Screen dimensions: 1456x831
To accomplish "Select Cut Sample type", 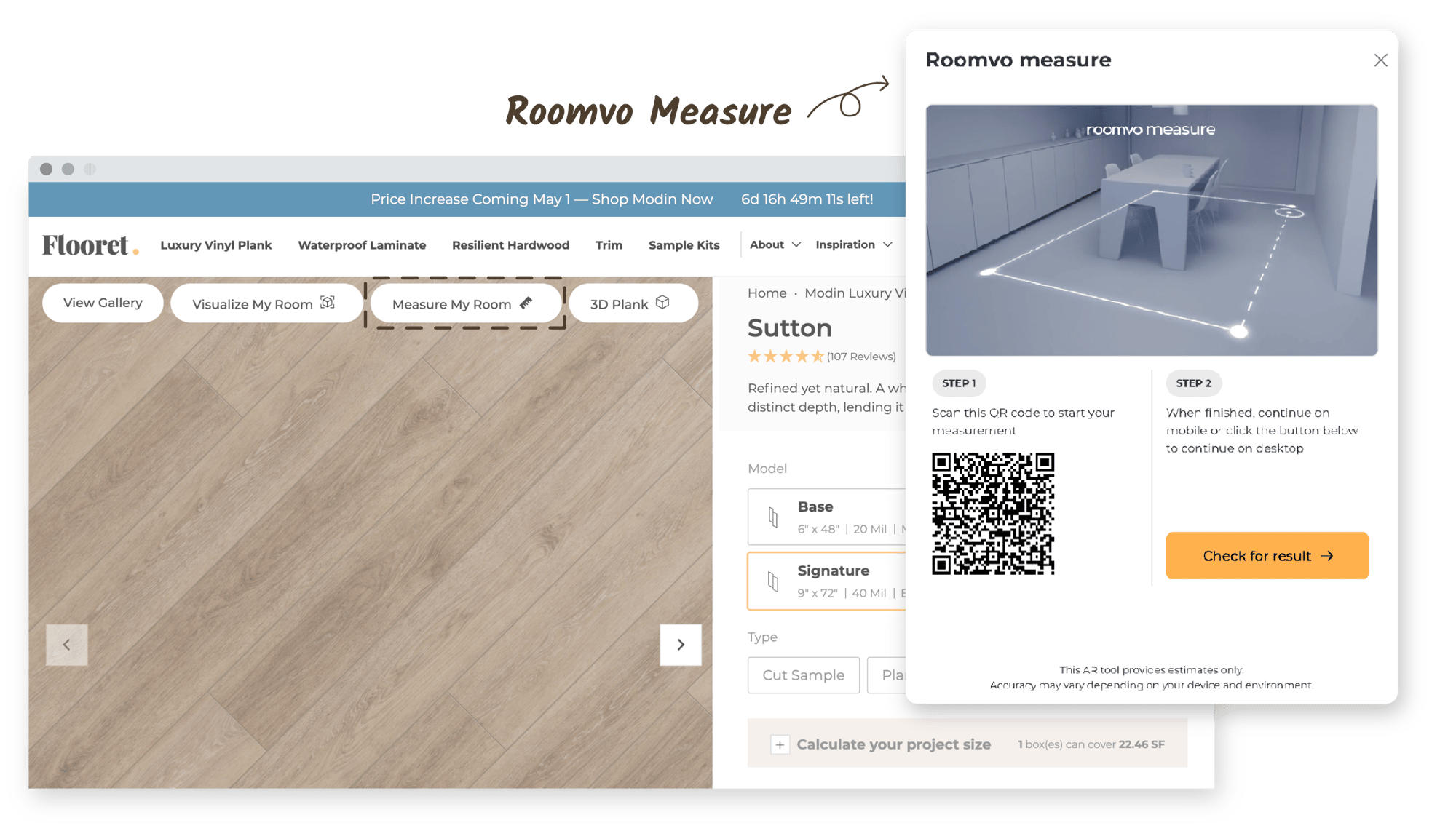I will [804, 675].
